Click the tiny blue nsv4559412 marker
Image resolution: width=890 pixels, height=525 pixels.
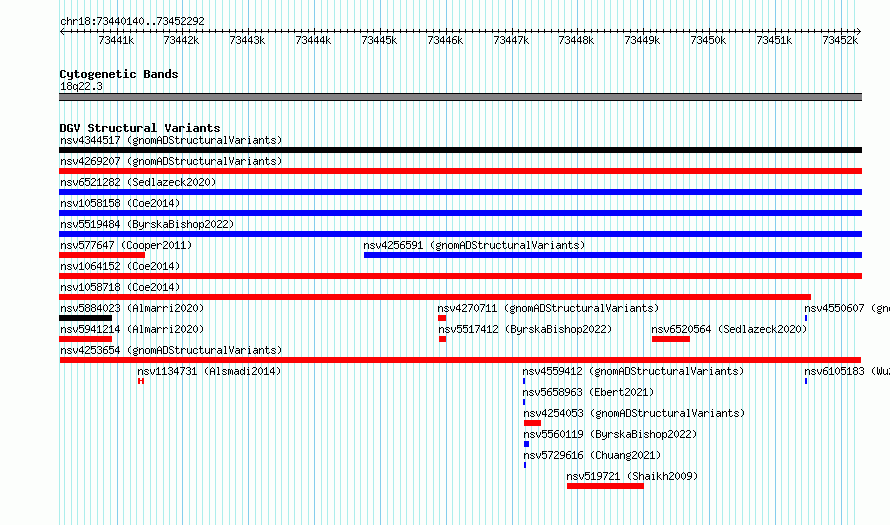coord(524,381)
